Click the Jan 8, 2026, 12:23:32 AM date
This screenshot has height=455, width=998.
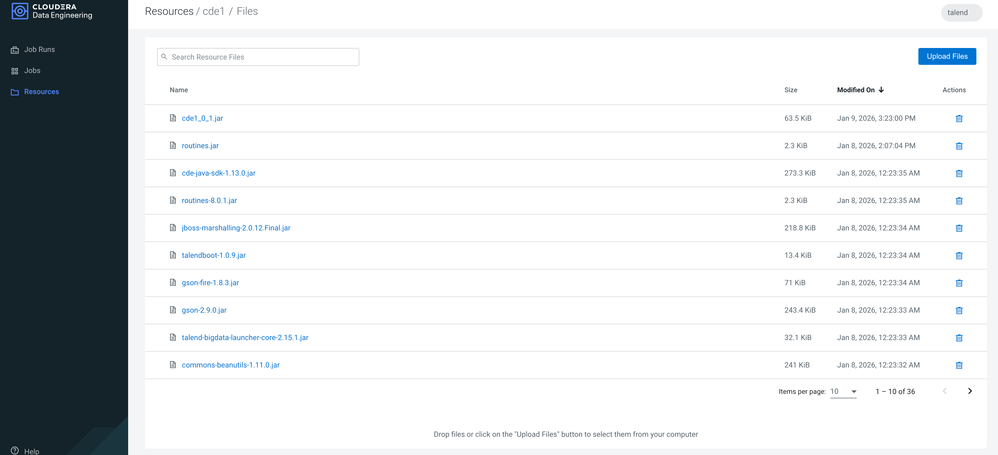point(878,365)
